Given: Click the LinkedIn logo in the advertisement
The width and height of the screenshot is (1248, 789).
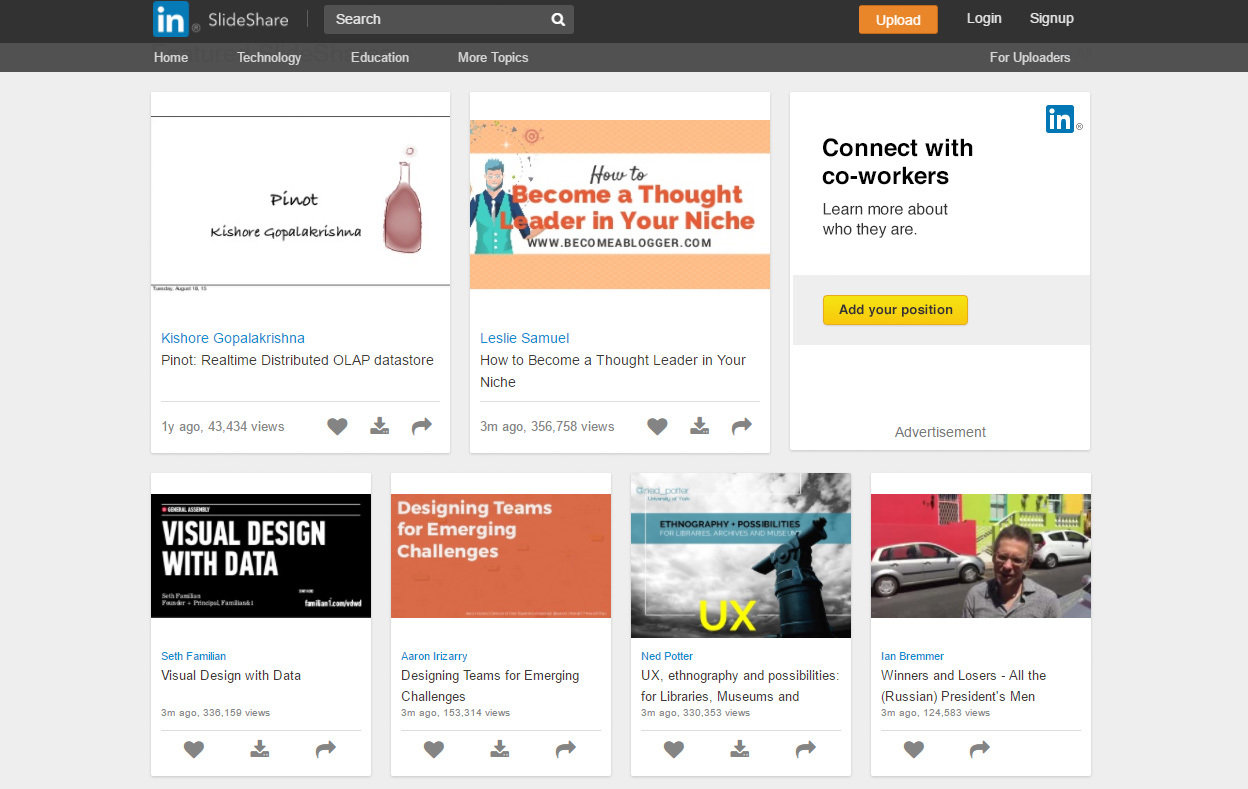Looking at the screenshot, I should (1060, 119).
